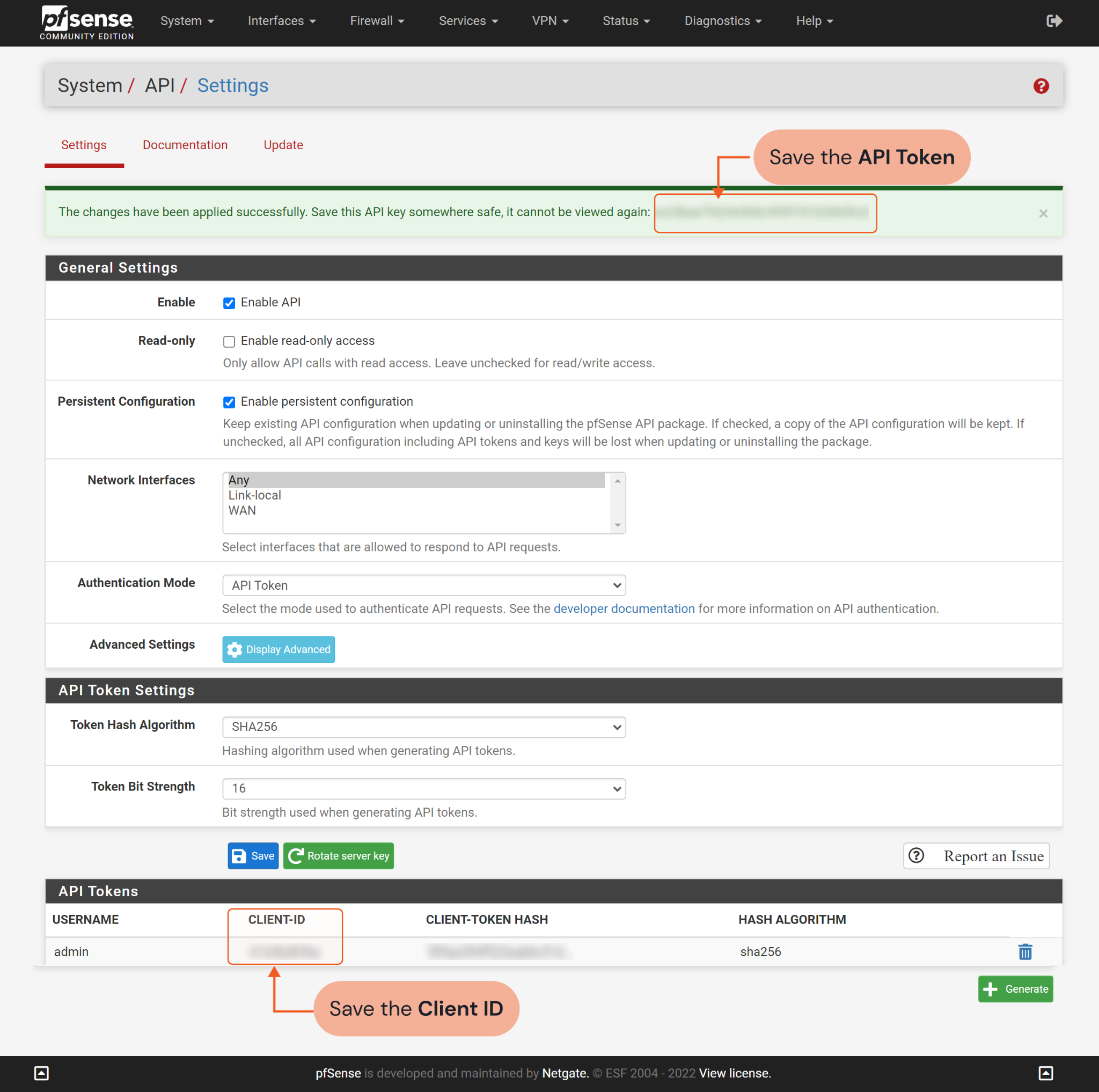Open the Token Bit Strength dropdown

[424, 788]
